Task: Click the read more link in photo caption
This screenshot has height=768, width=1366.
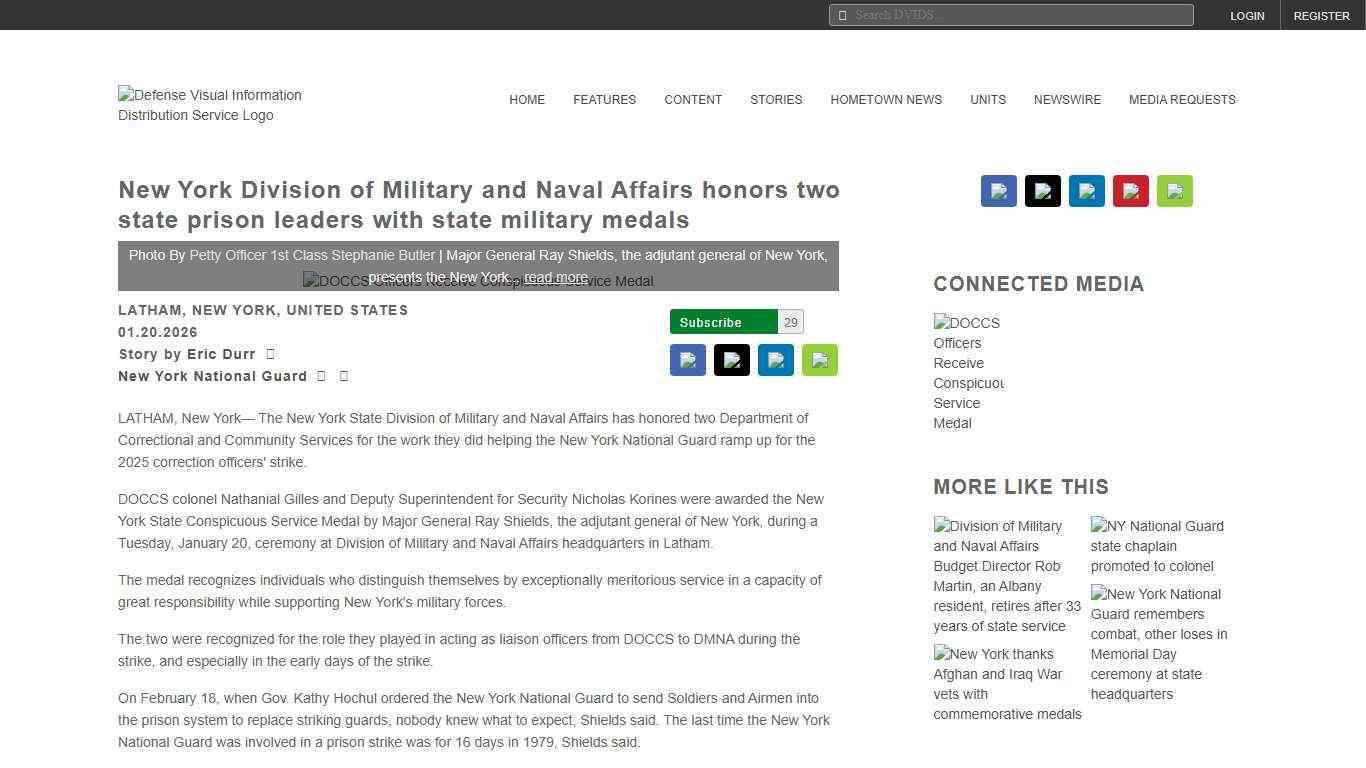Action: 556,276
